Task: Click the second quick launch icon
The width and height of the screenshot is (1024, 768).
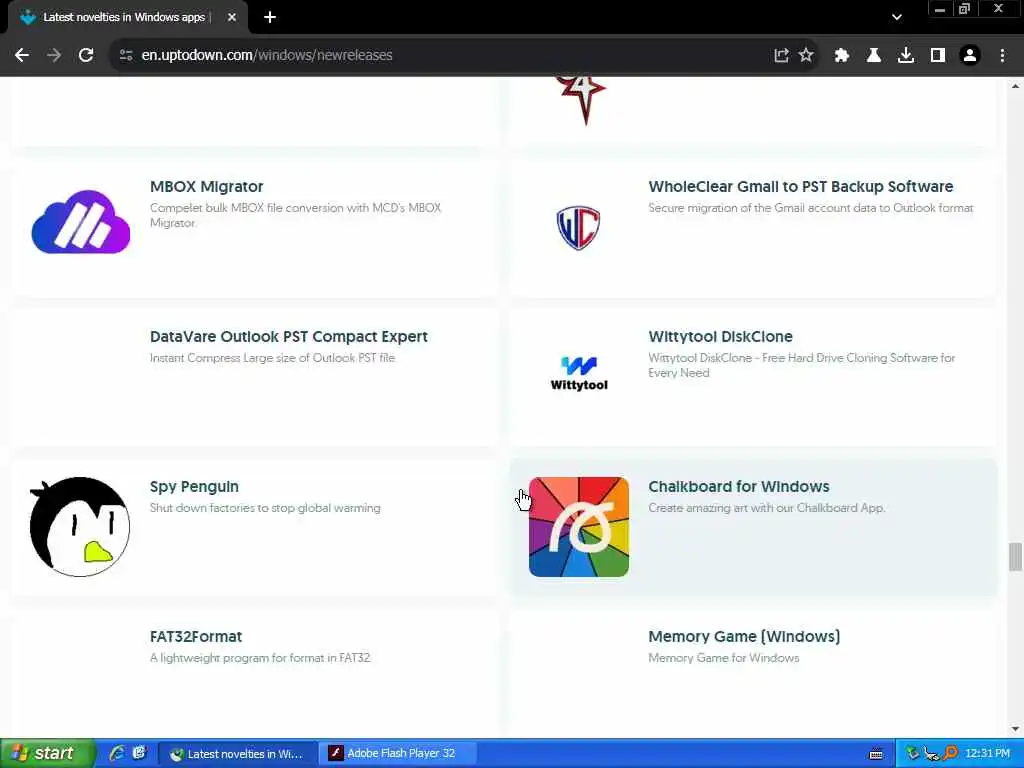Action: 139,754
